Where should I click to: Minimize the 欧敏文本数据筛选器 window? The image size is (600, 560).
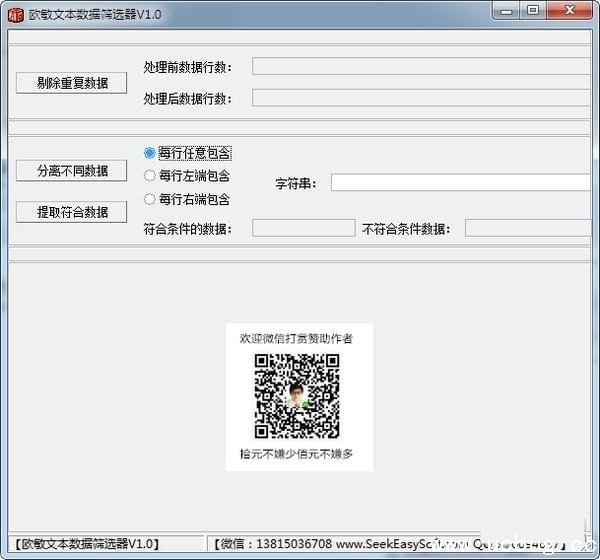[x=506, y=11]
